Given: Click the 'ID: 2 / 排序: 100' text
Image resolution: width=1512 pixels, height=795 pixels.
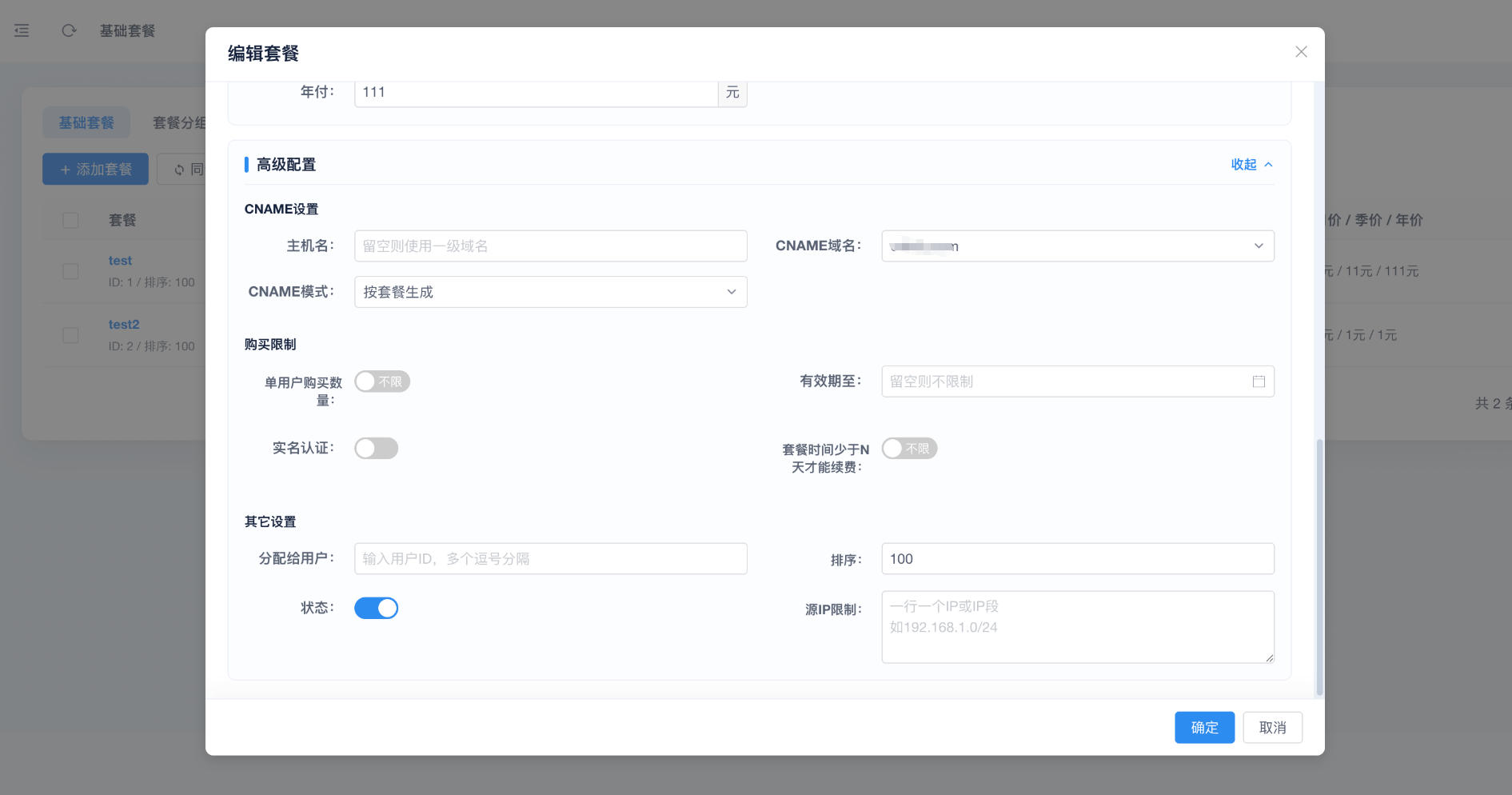Looking at the screenshot, I should 151,346.
